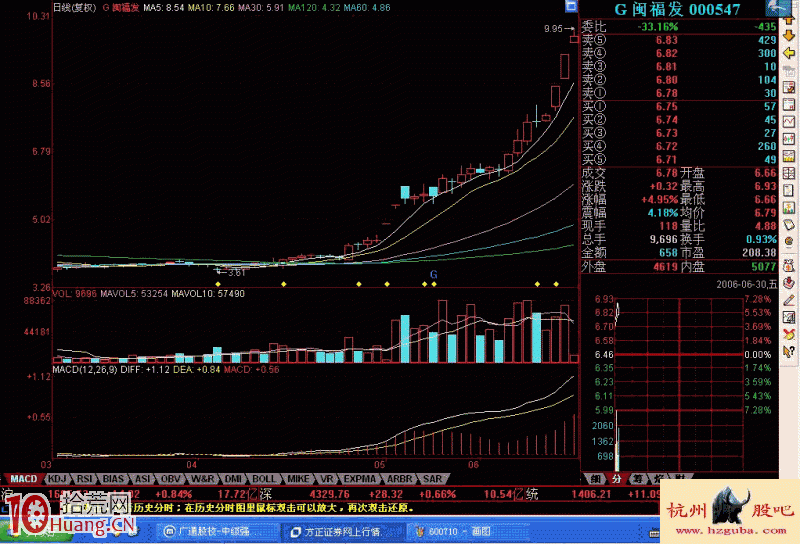
Task: Switch to the EXPMA indicator tab
Action: pos(360,479)
